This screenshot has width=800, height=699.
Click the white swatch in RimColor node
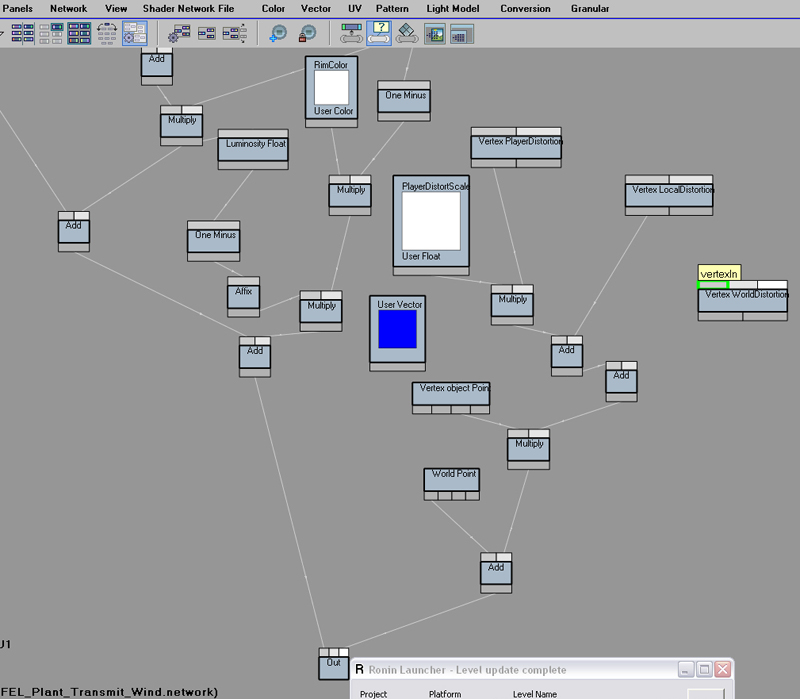(x=331, y=87)
